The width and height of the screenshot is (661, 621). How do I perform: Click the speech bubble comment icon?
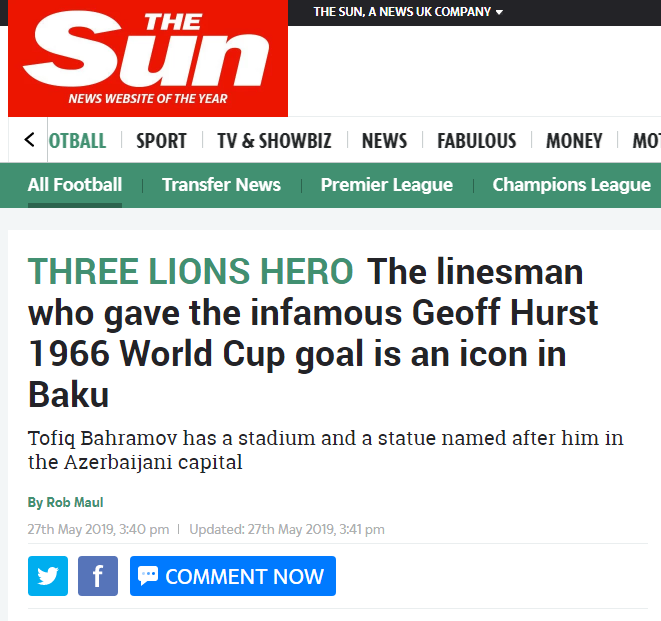pyautogui.click(x=148, y=576)
